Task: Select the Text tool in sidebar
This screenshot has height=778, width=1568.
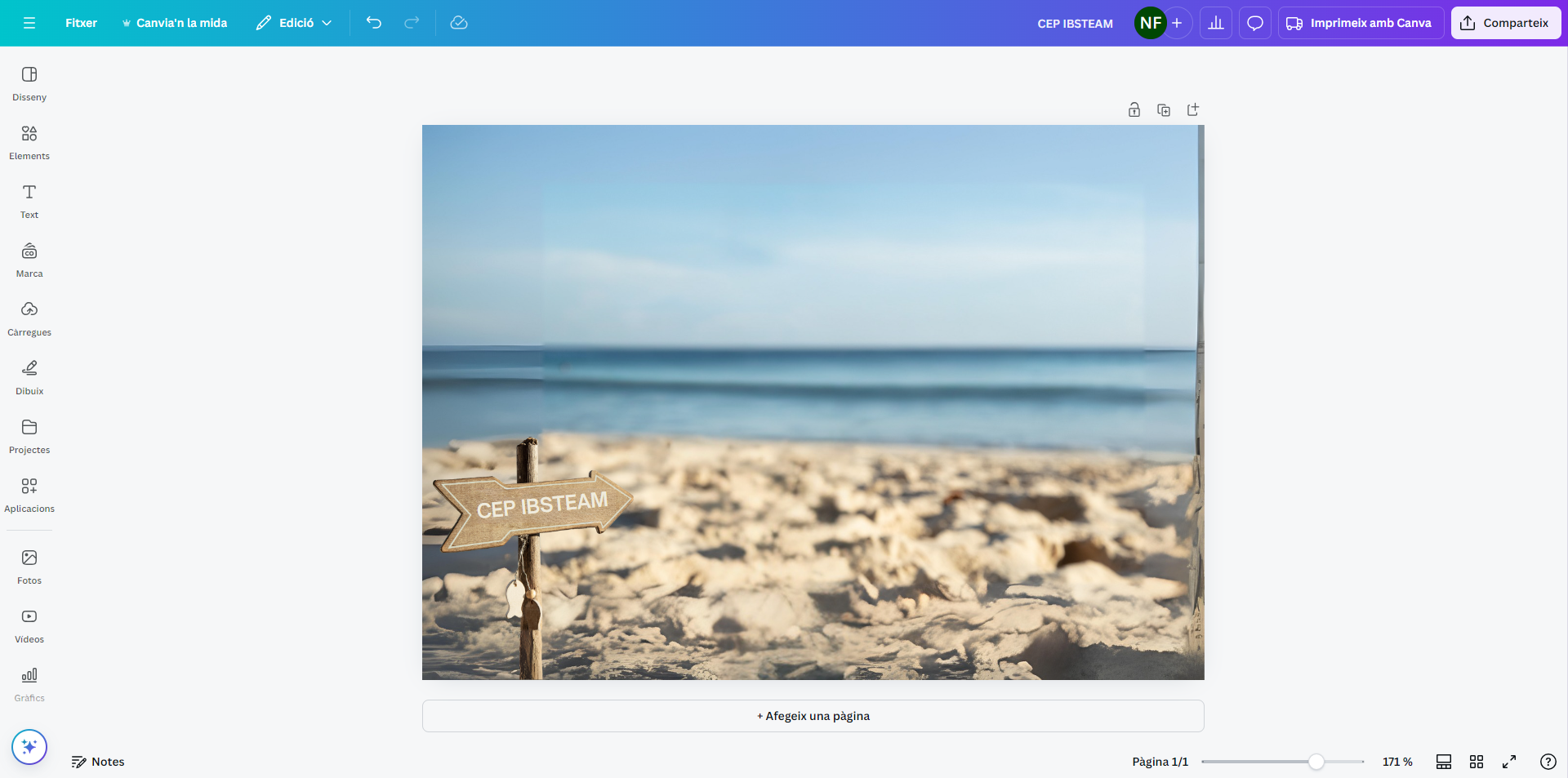Action: 29,201
